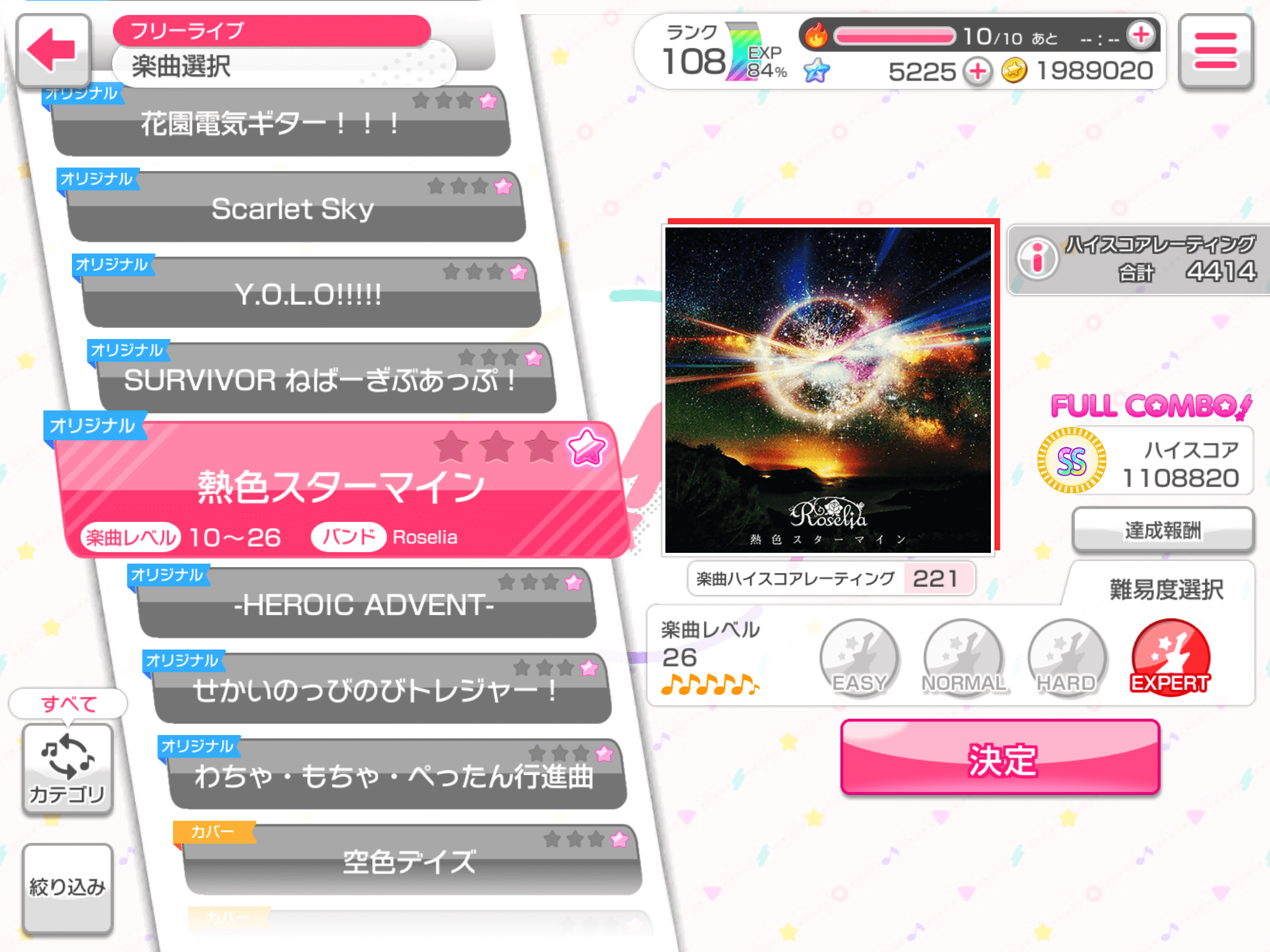Tap the coin icon beside 1989020
This screenshot has width=1270, height=952.
click(1015, 71)
